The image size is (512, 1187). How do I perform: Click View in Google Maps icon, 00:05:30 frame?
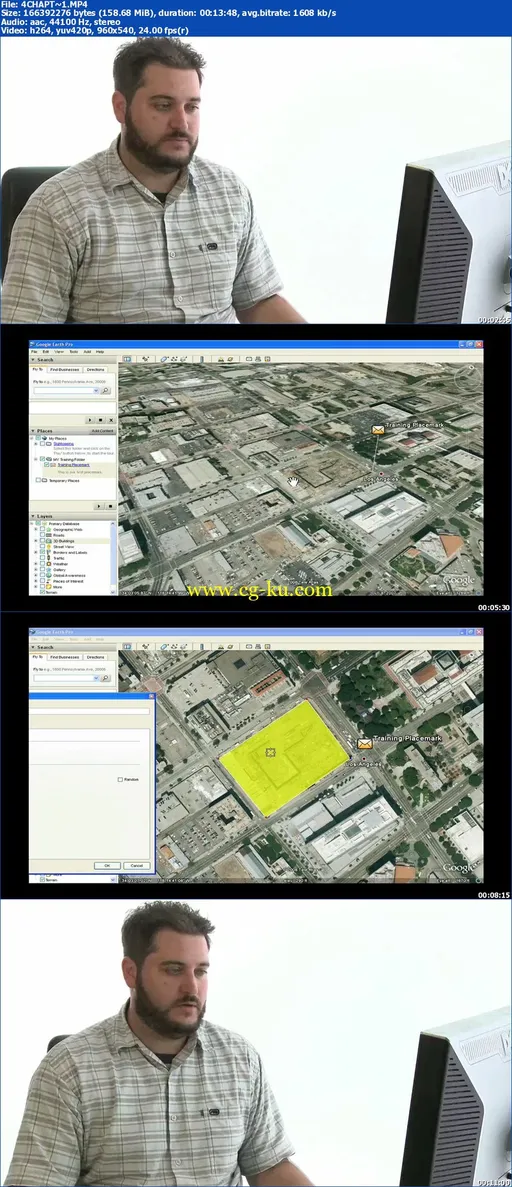point(267,359)
